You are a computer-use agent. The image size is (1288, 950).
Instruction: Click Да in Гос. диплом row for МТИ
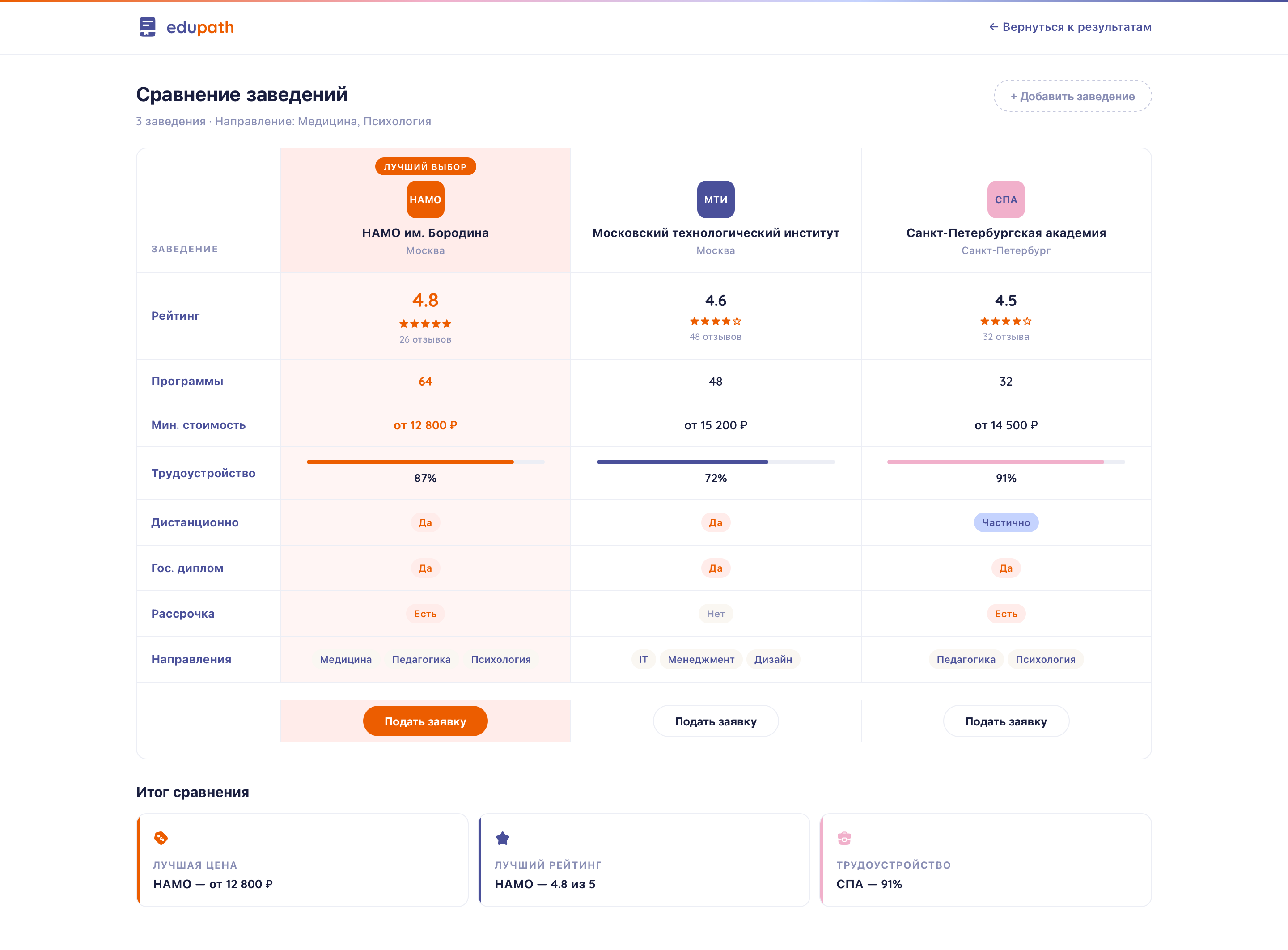[716, 568]
